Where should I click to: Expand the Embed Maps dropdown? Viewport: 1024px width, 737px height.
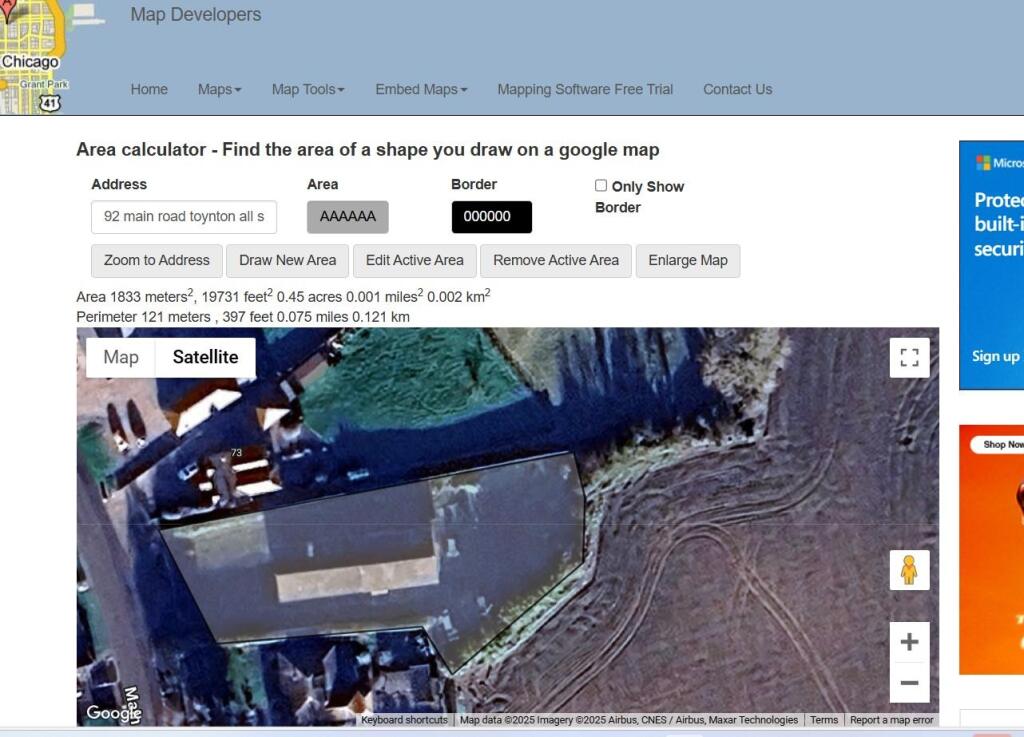coord(421,89)
